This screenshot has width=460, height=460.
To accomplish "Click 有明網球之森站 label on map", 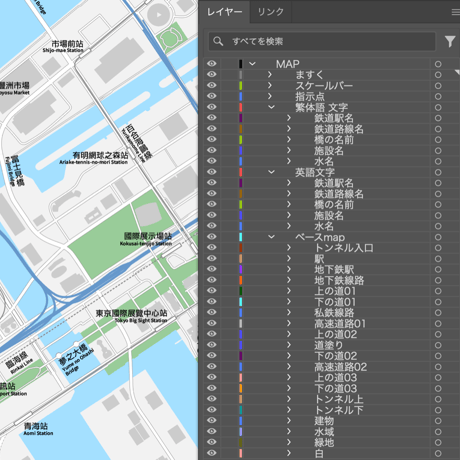I will pyautogui.click(x=100, y=155).
